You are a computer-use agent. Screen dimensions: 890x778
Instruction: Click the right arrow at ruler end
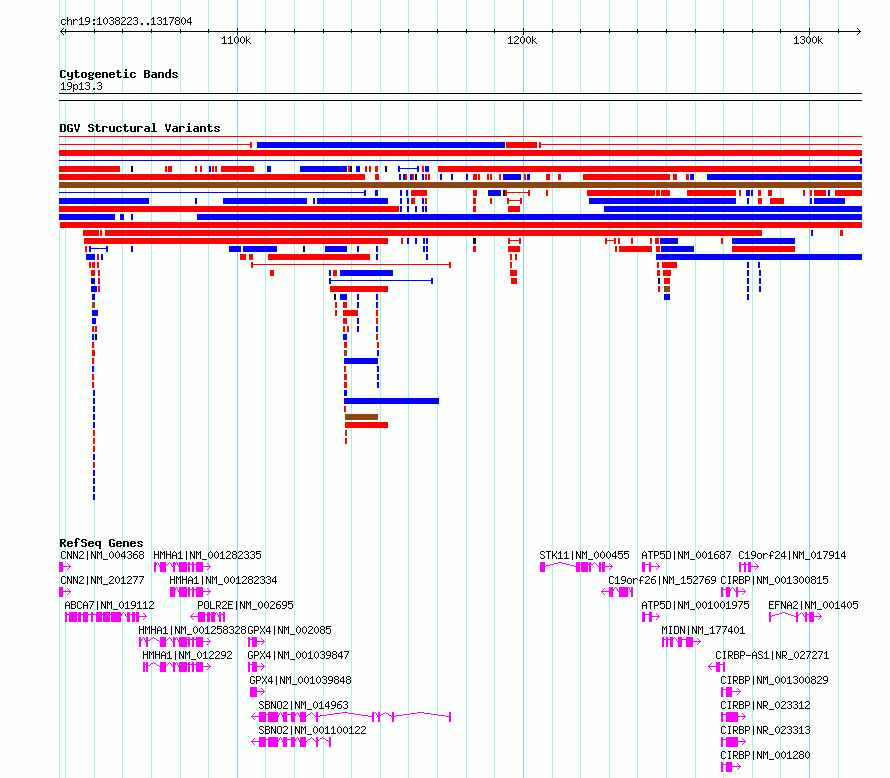click(x=859, y=32)
